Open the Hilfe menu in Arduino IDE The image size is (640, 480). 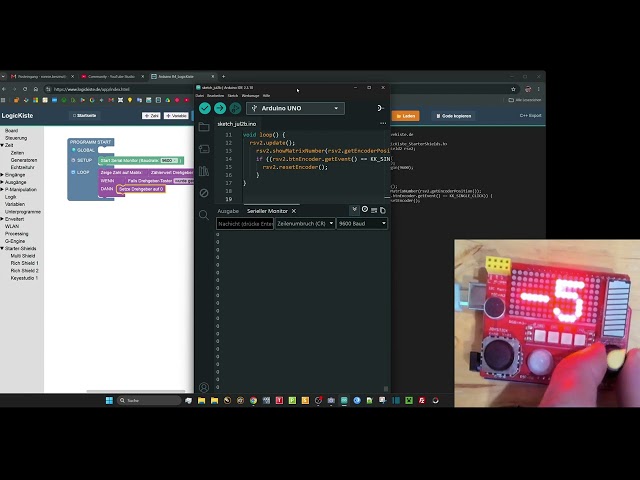tap(266, 96)
